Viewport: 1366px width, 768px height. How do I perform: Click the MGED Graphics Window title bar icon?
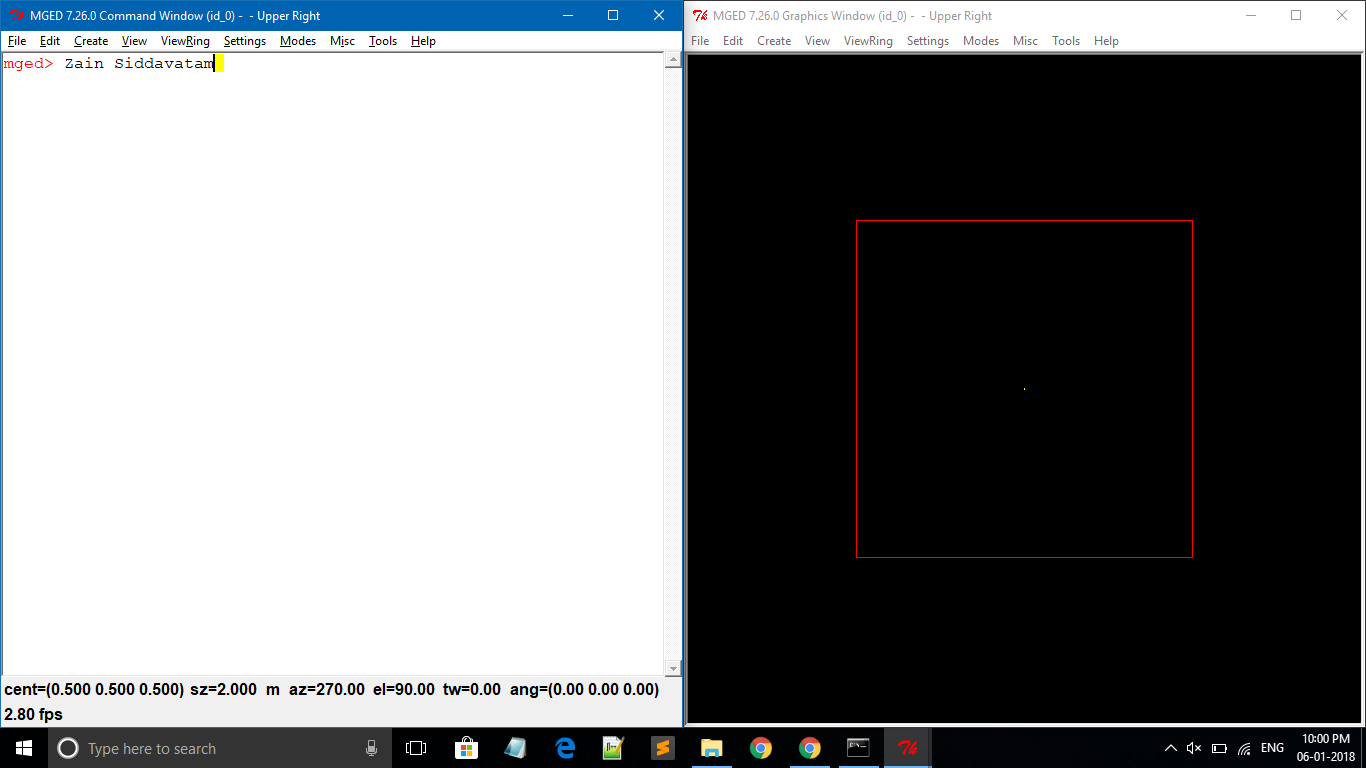click(700, 16)
